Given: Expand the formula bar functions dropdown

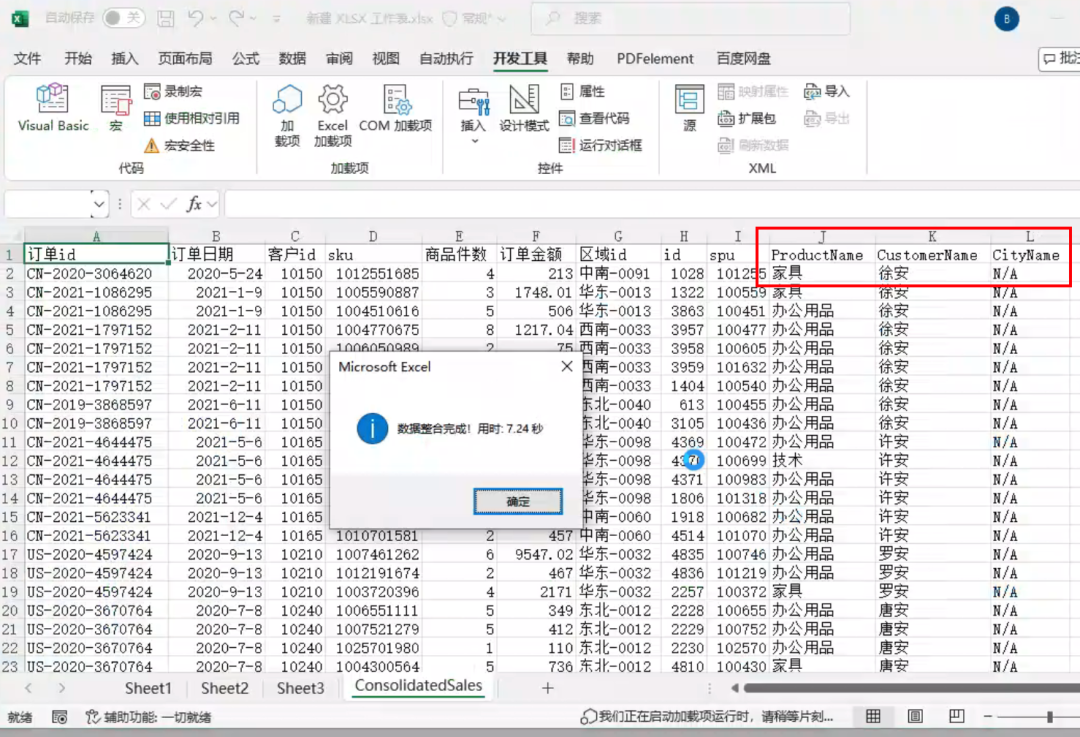Looking at the screenshot, I should 212,204.
